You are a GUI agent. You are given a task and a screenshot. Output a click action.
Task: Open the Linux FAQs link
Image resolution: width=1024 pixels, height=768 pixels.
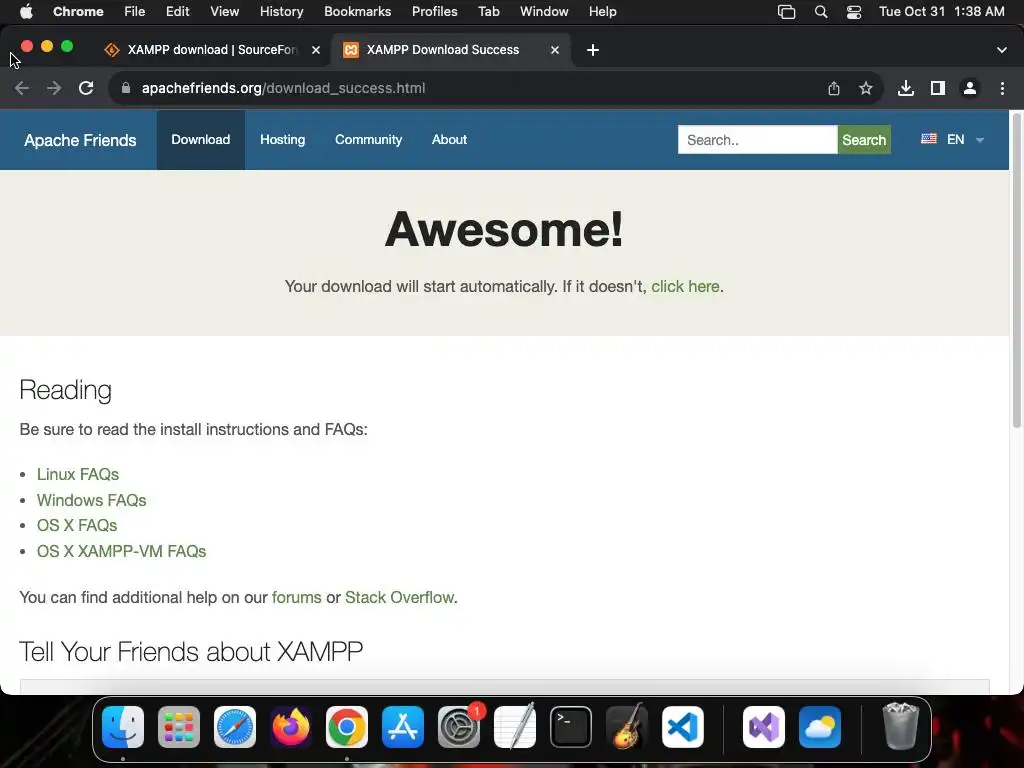[78, 474]
